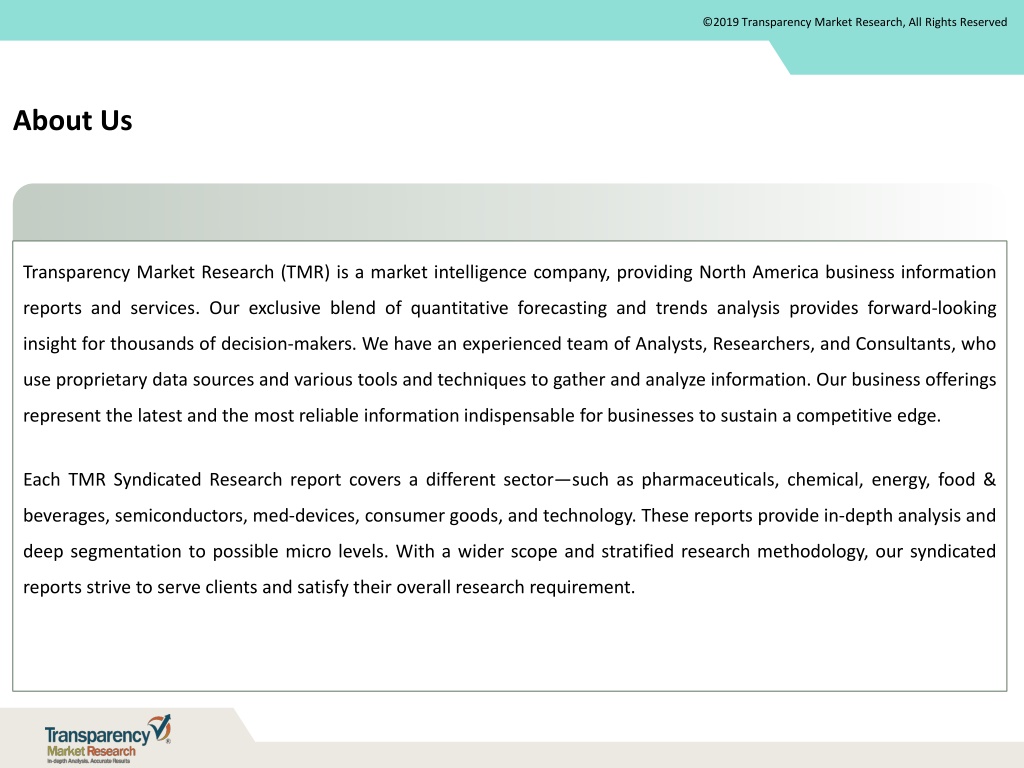
Task: Click the "About Us" heading
Action: [72, 121]
